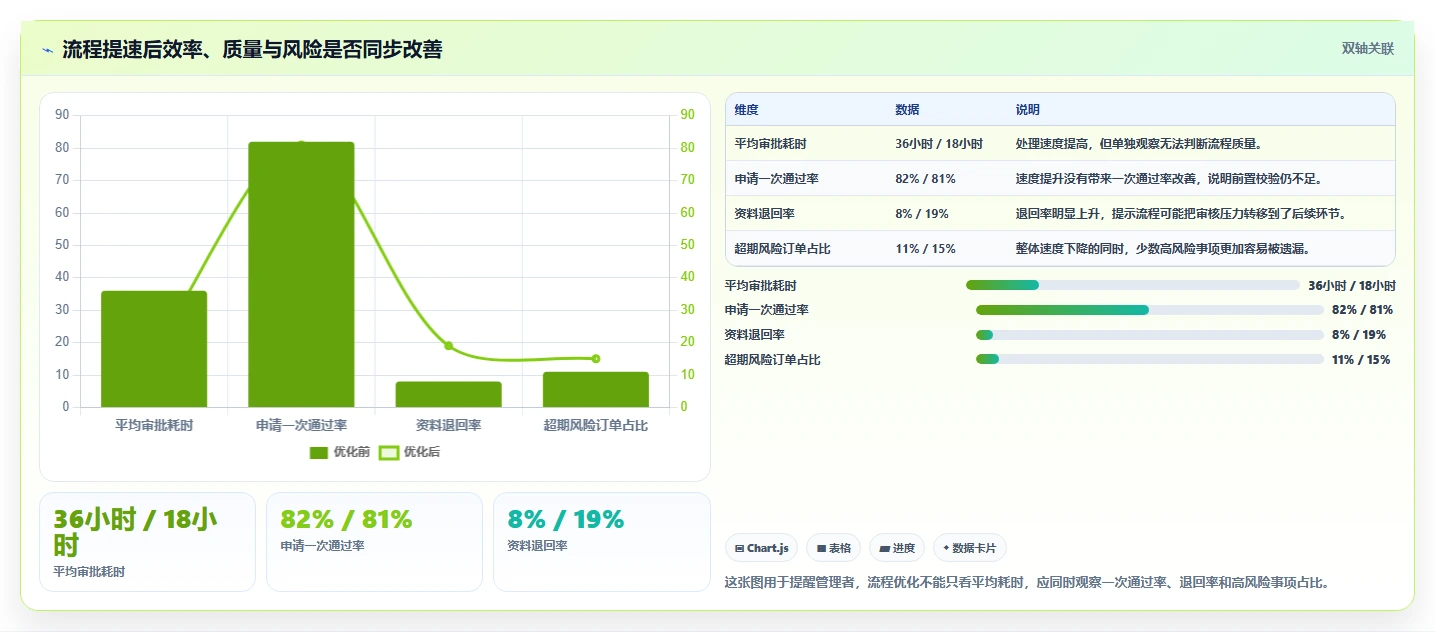
Task: Click the 82% / 81% data card
Action: pos(374,542)
